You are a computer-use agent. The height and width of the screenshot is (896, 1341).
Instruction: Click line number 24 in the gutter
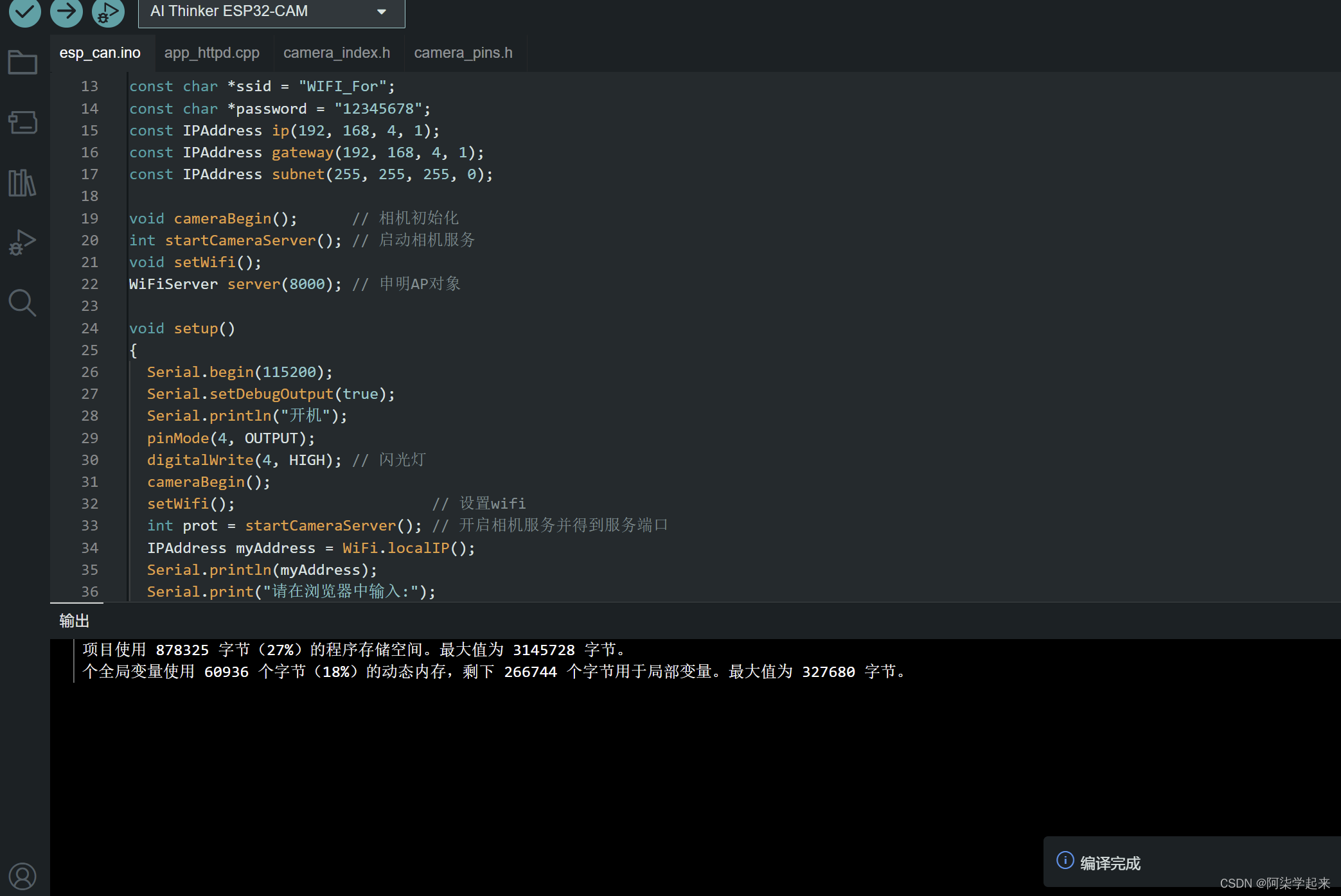89,328
